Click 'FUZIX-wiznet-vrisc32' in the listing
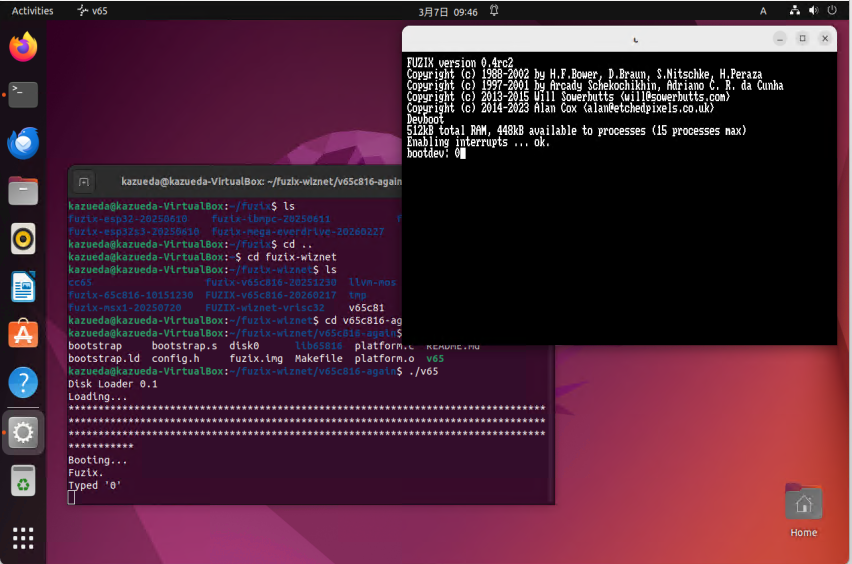The height and width of the screenshot is (564, 852). pos(265,308)
